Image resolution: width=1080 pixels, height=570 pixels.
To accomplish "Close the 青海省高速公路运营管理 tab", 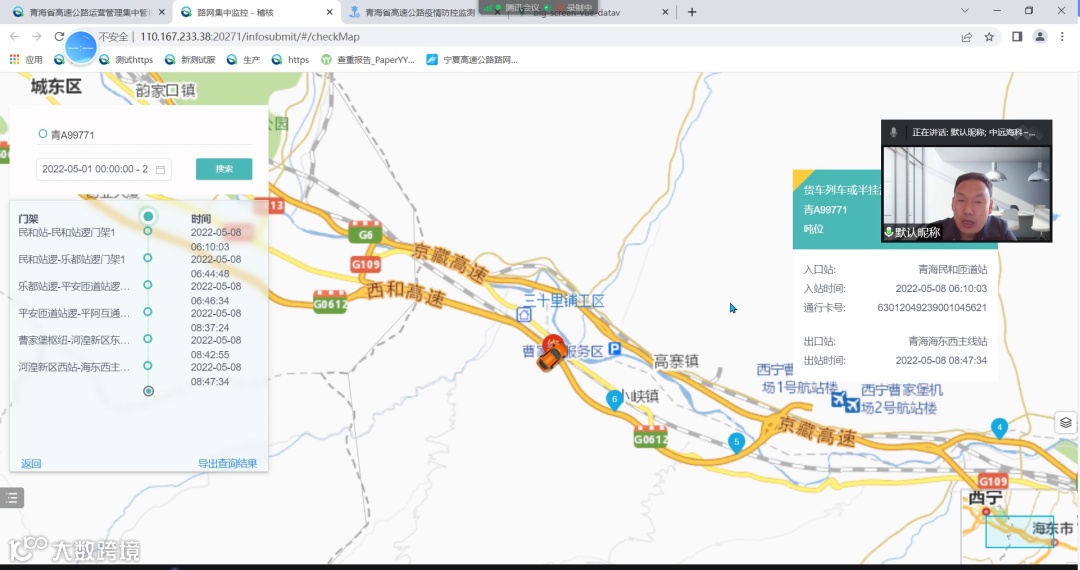I will (x=162, y=12).
